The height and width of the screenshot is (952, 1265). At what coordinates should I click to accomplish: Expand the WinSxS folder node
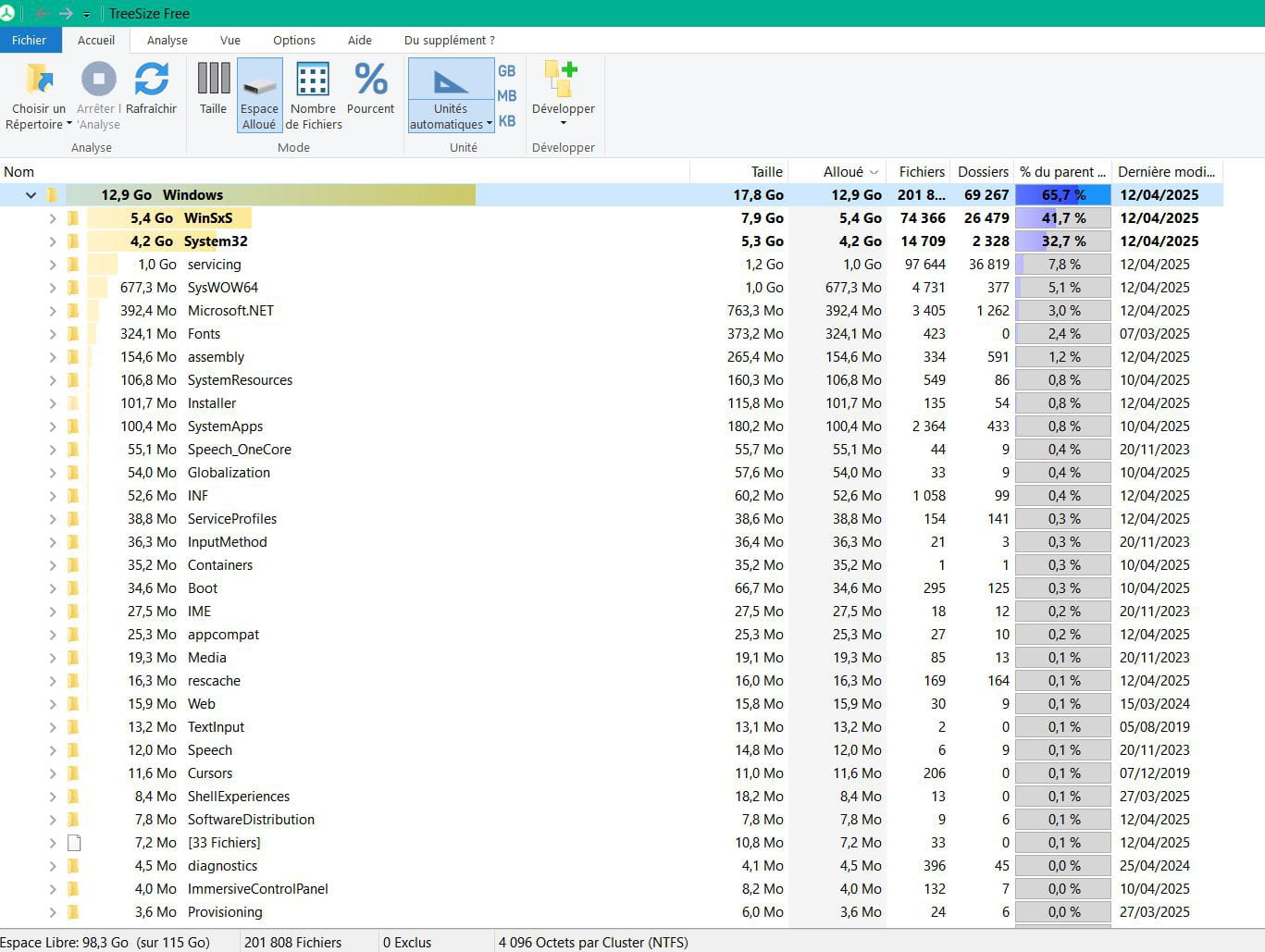[53, 218]
